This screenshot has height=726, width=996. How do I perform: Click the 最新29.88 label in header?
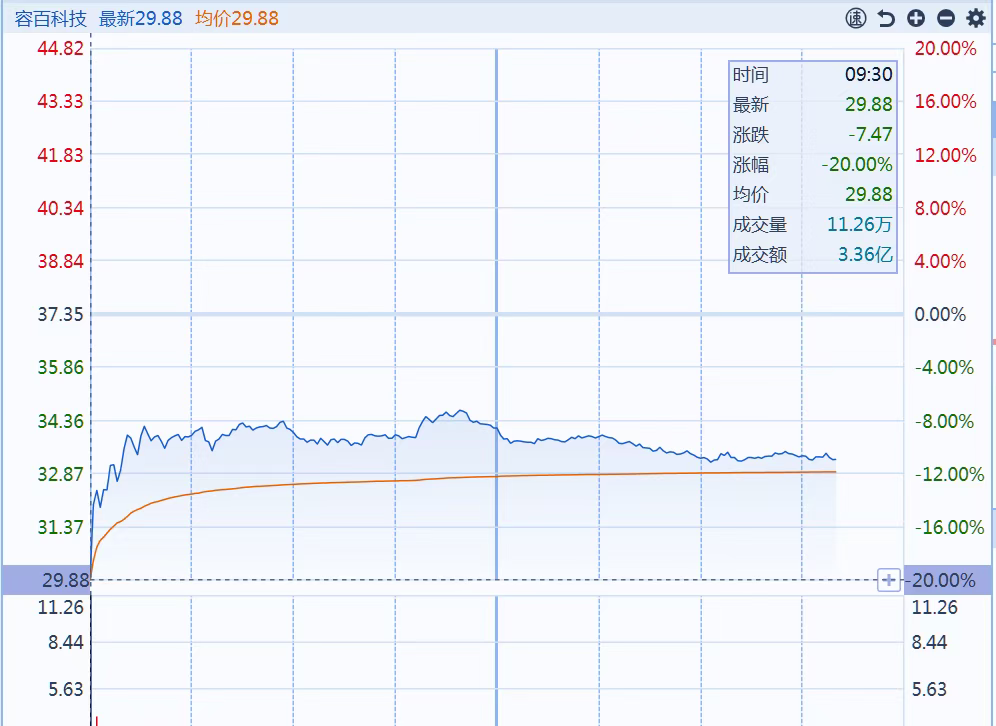click(140, 18)
